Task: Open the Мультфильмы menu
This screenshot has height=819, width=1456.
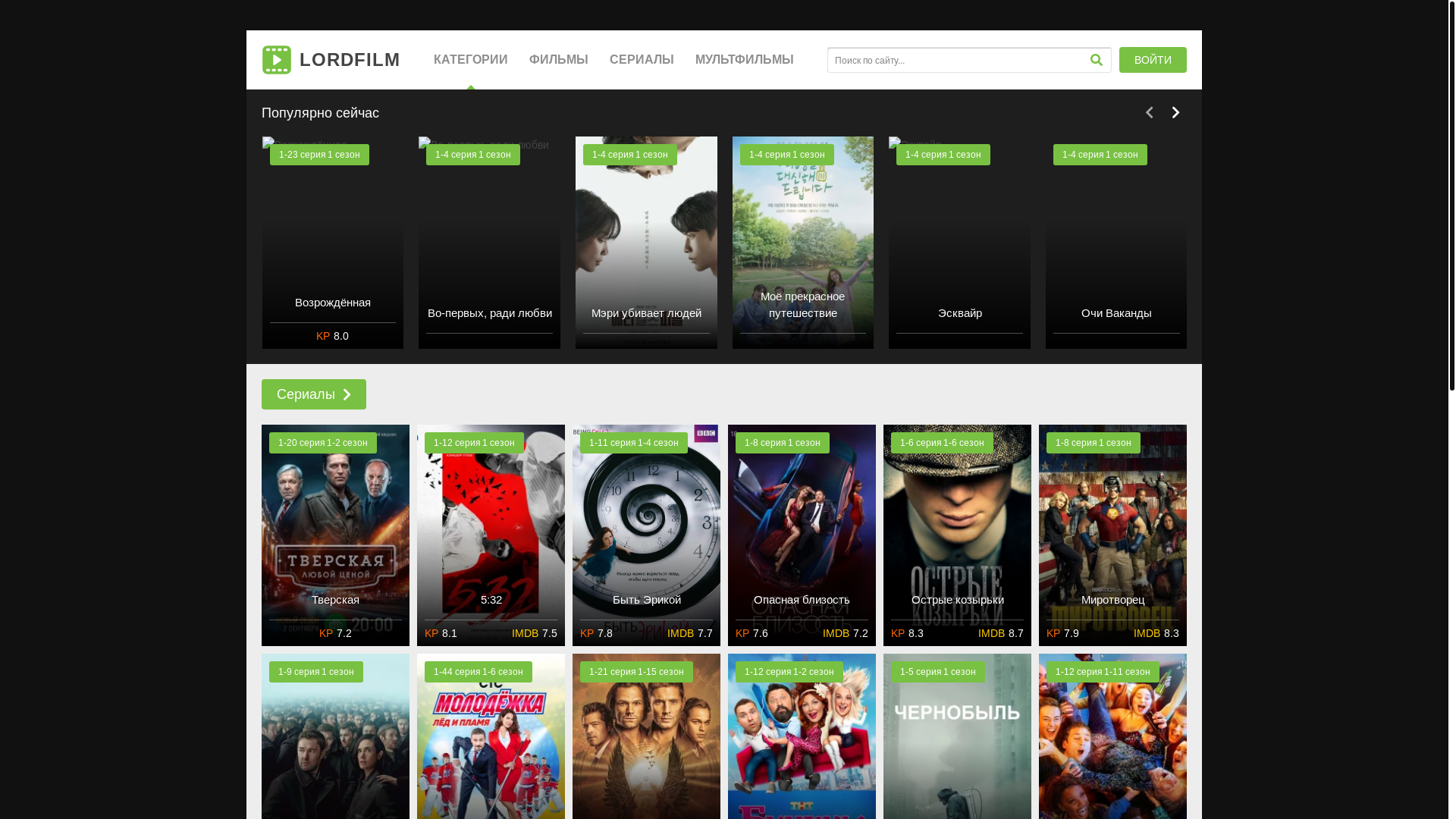Action: (x=745, y=60)
